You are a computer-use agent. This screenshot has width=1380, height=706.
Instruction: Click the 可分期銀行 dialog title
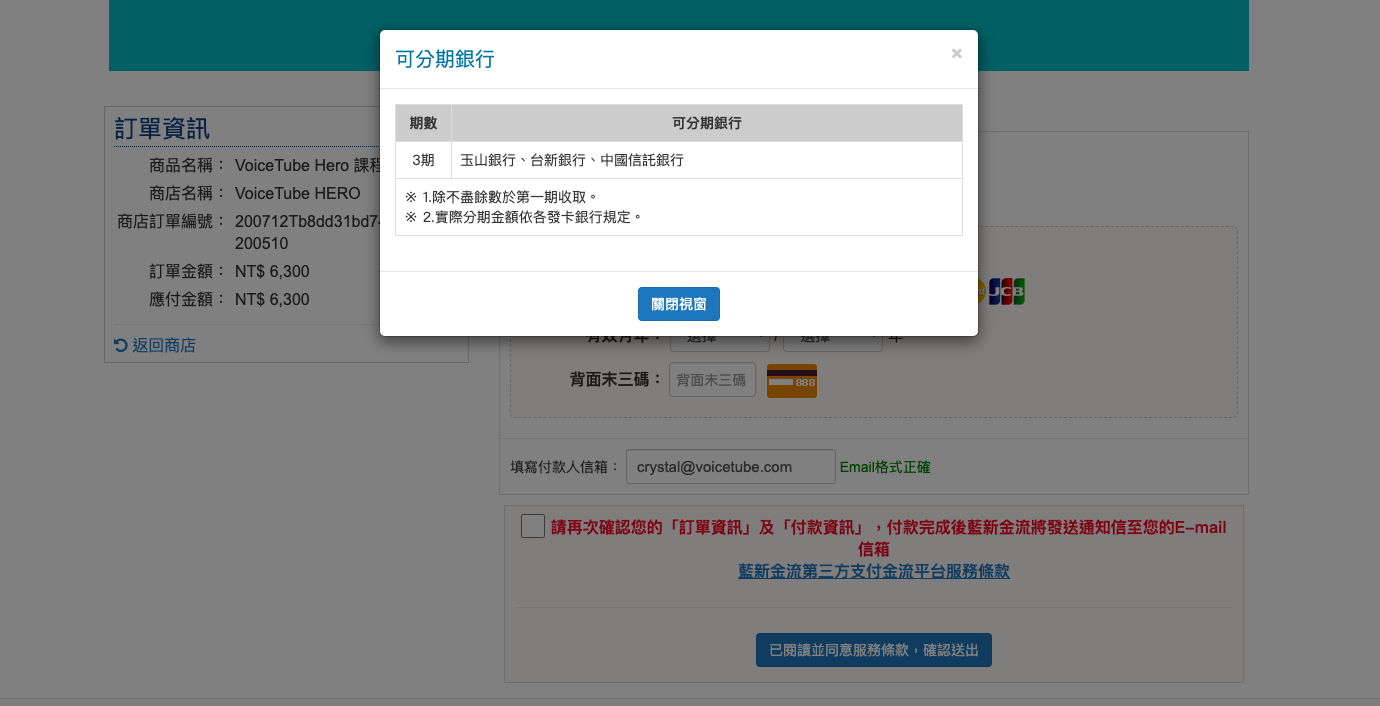(445, 59)
